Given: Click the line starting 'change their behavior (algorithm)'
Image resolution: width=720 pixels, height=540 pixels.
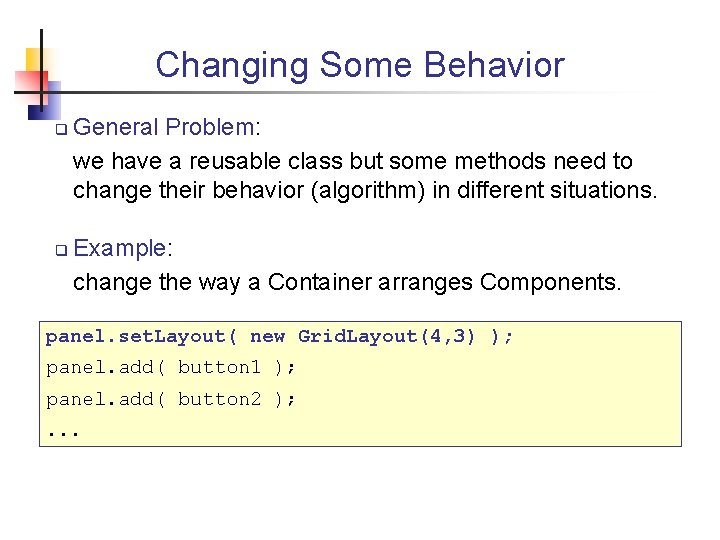Looking at the screenshot, I should click(365, 190).
